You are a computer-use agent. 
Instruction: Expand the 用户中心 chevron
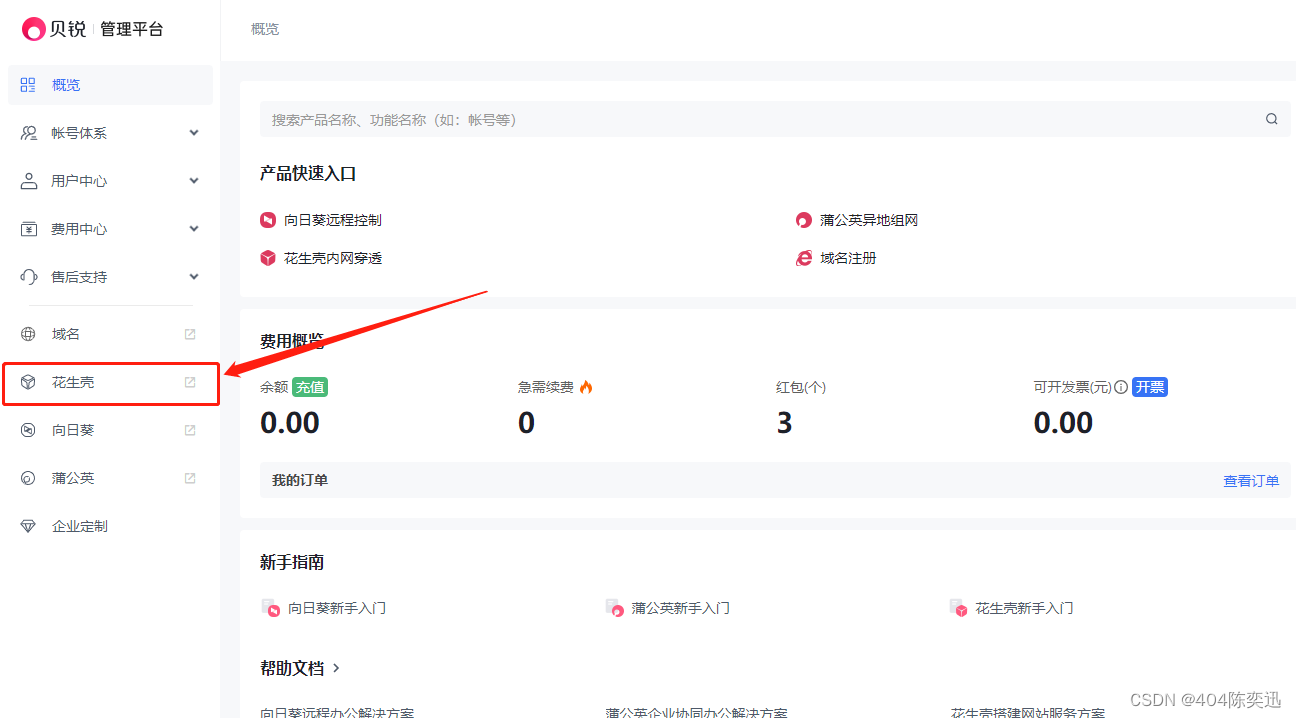[194, 181]
